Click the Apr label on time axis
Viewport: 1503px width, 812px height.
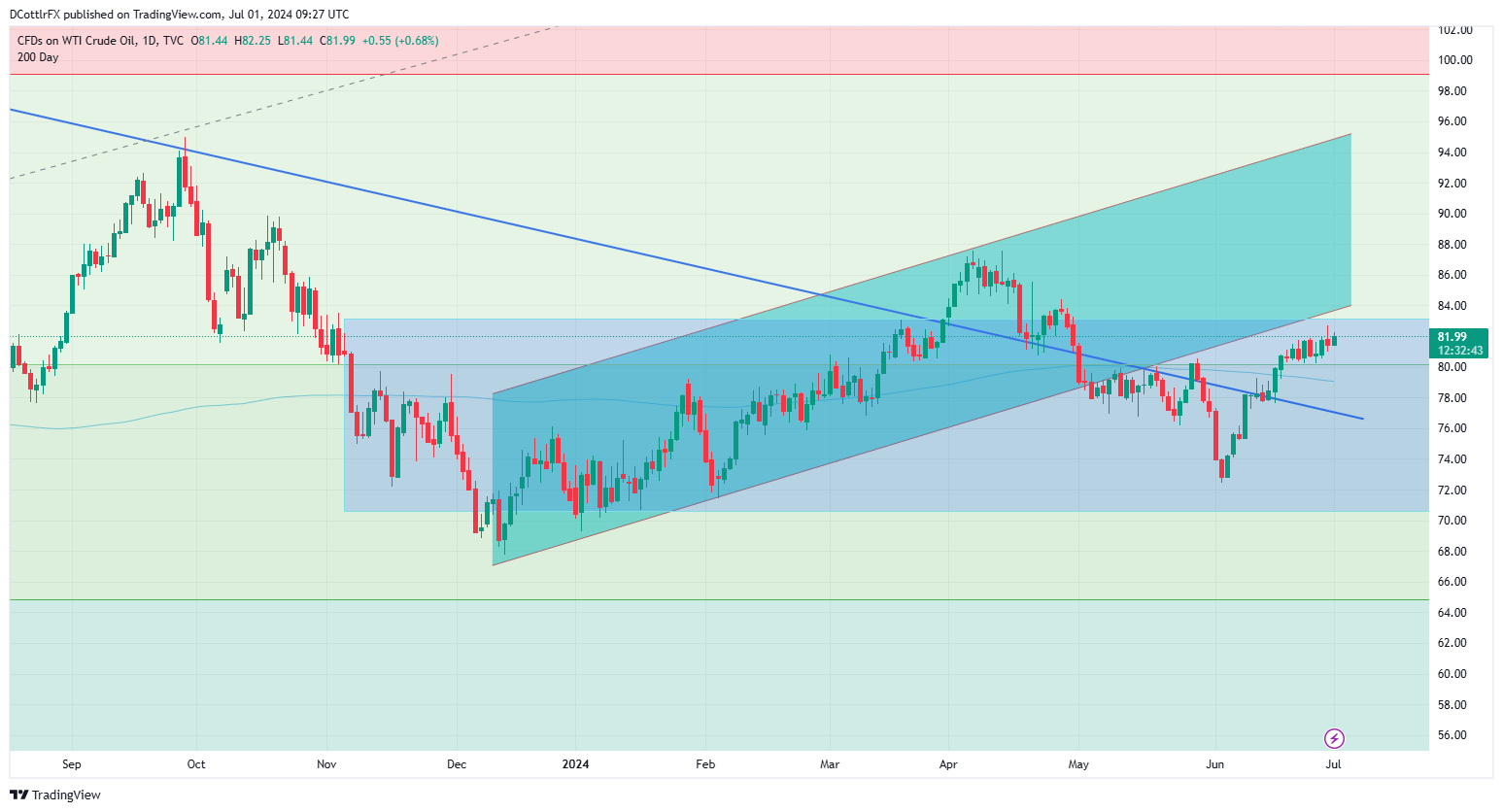click(948, 764)
